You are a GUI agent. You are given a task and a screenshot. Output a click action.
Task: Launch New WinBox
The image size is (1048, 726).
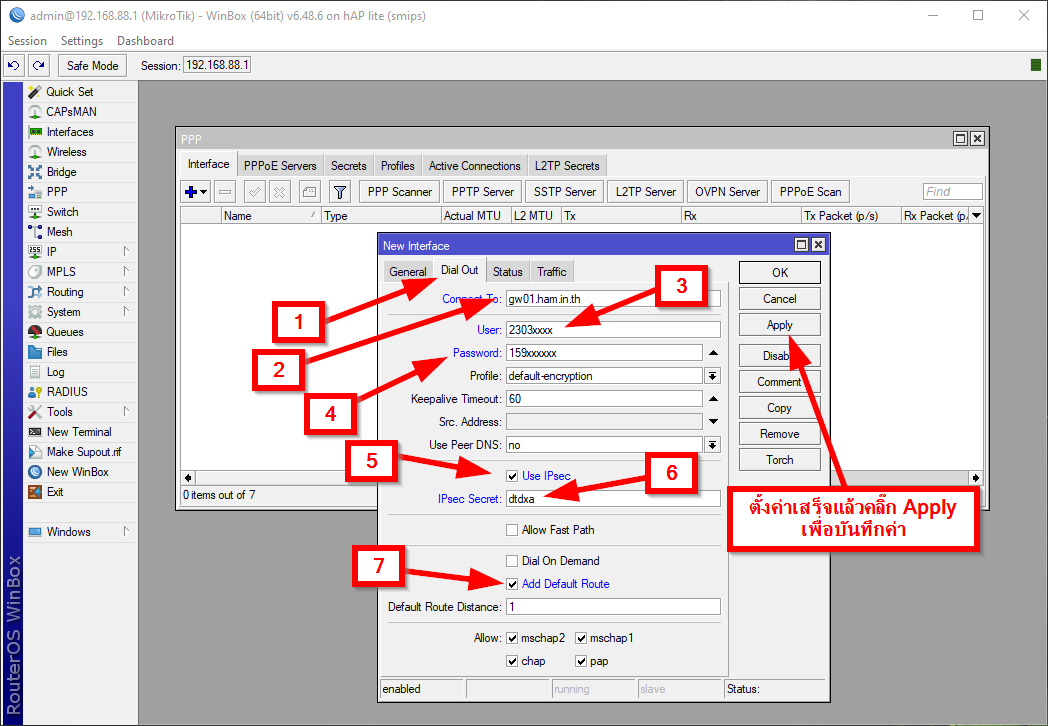(80, 472)
